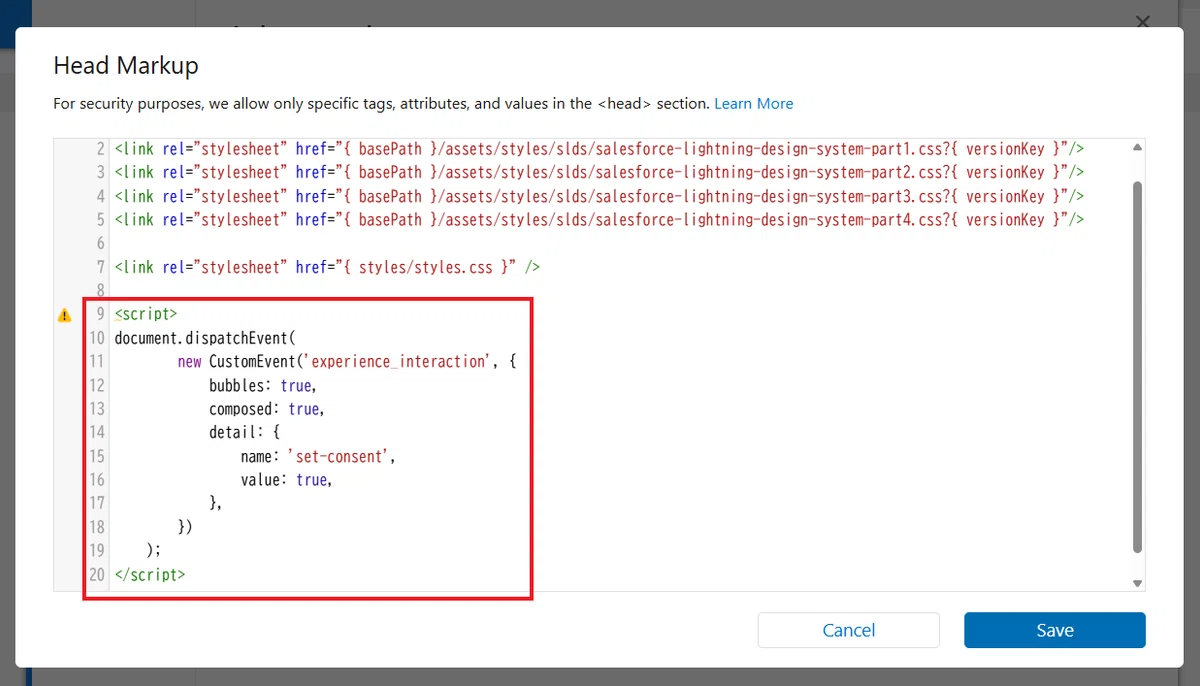Click the design-system-part4.css line
The image size is (1200, 686).
click(x=599, y=219)
